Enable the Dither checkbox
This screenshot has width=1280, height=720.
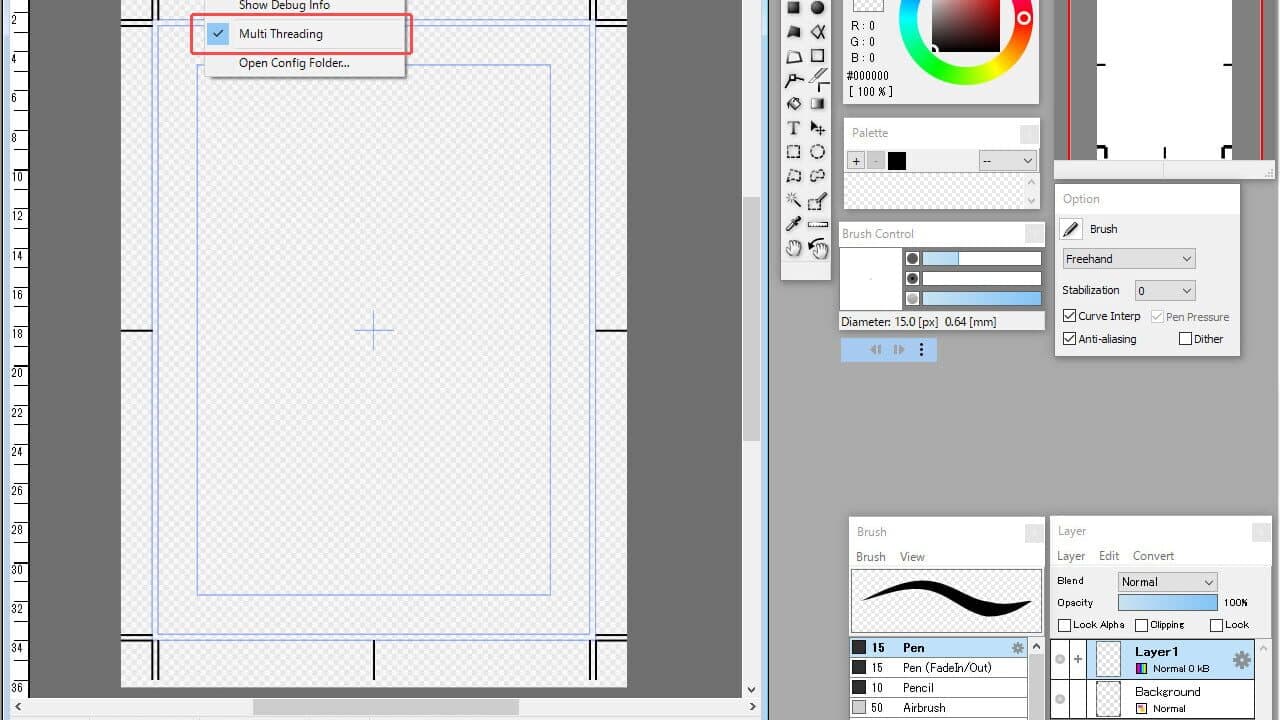(x=1185, y=339)
